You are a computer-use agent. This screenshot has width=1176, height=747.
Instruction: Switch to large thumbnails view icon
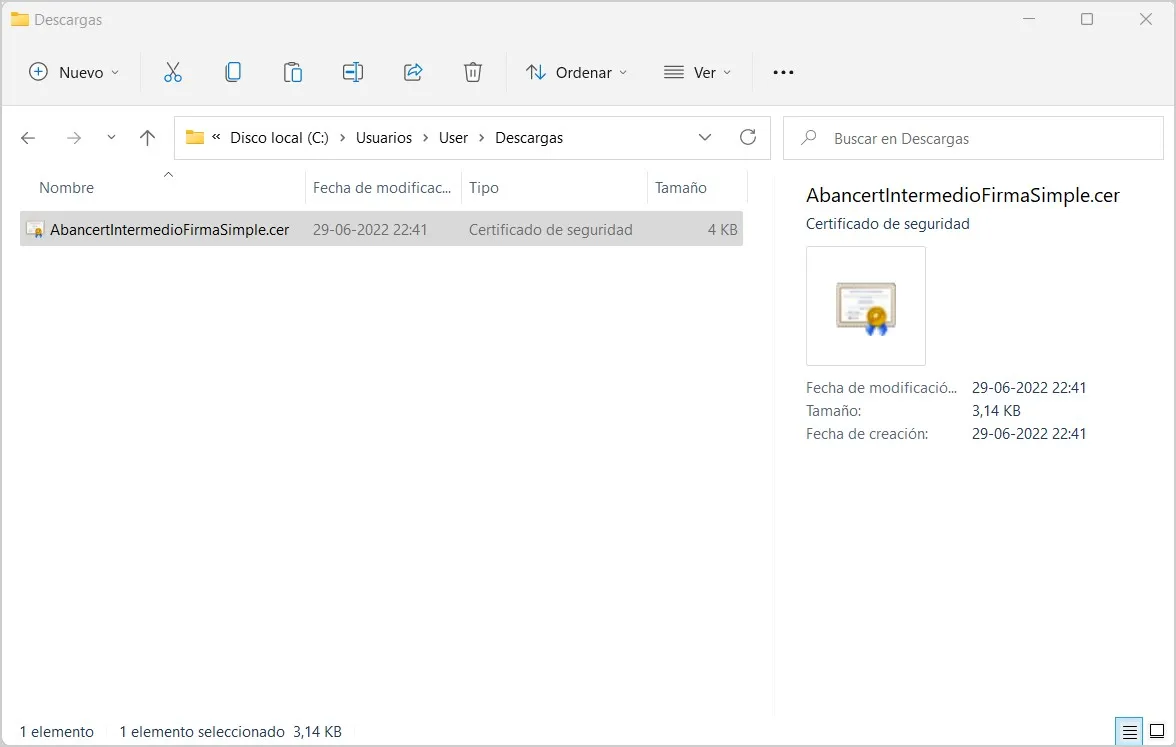tap(1157, 731)
